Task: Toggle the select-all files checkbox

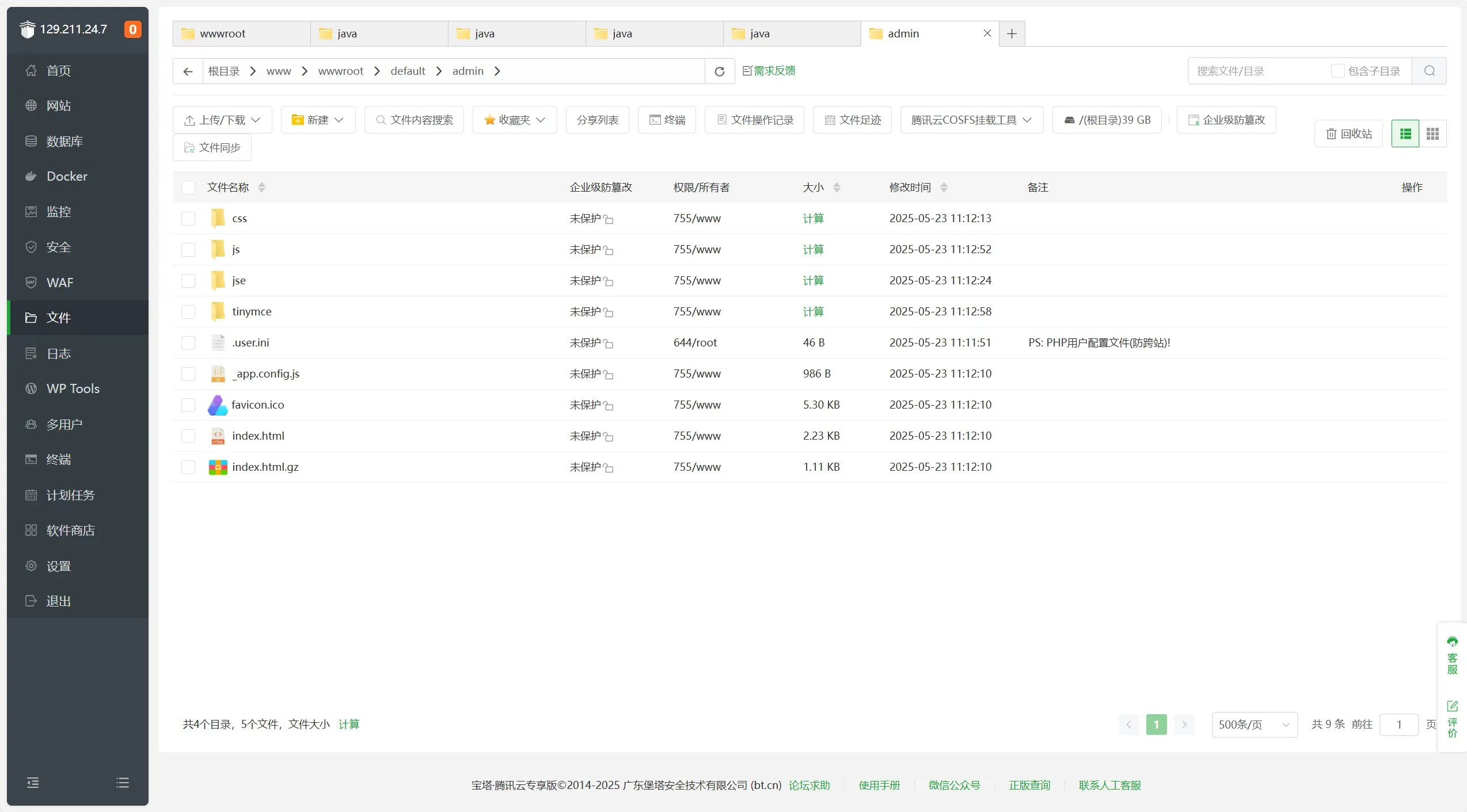Action: 188,188
